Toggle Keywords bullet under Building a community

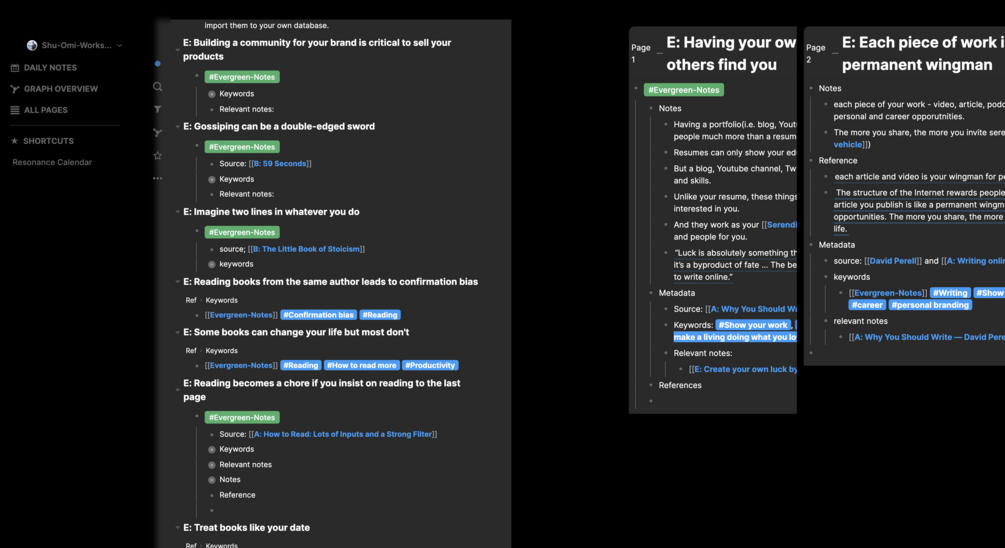pos(212,94)
